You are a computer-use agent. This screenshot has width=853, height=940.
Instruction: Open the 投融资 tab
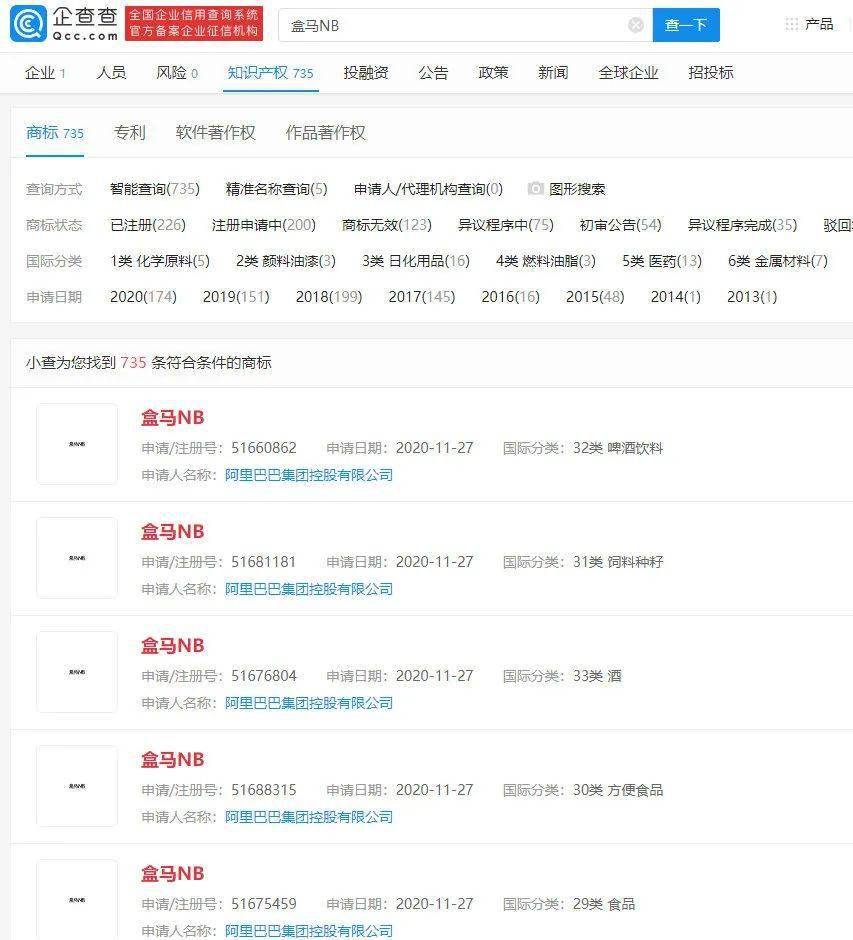(x=366, y=73)
